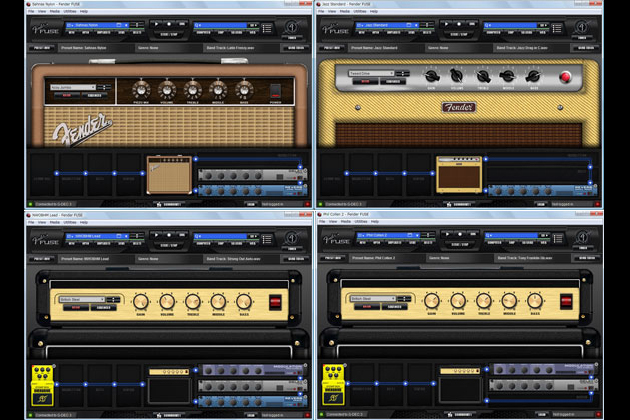Expand the amp model dropdown in Sahnas Nylon window

74,88
